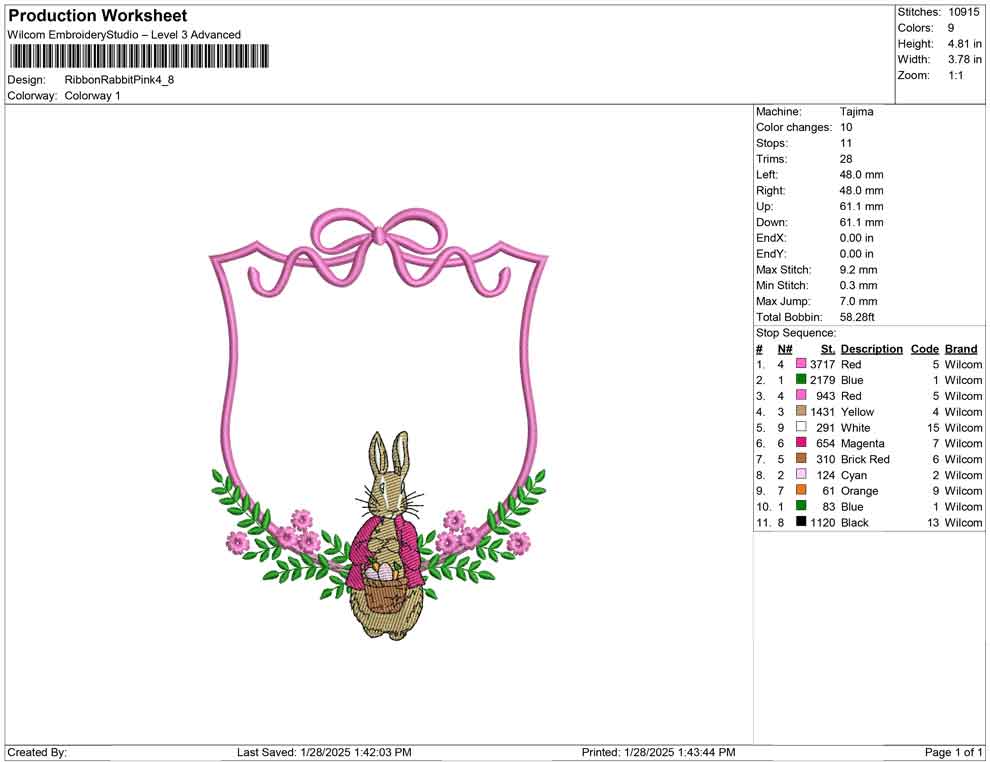Click the pale pink swatch in the Cyan row
Viewport: 990px width, 762px height.
(801, 474)
